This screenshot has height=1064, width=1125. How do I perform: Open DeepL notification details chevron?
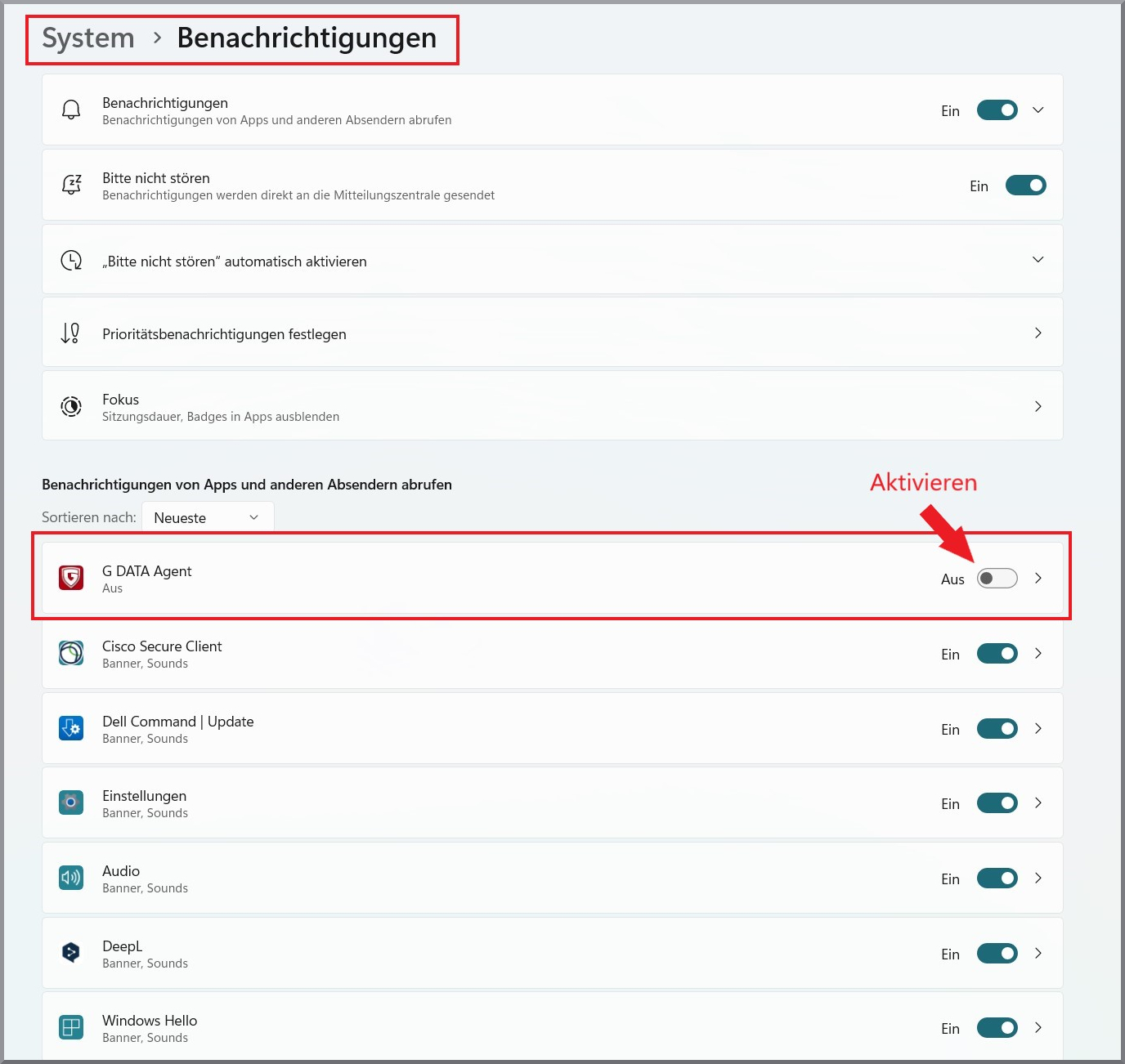(1038, 953)
